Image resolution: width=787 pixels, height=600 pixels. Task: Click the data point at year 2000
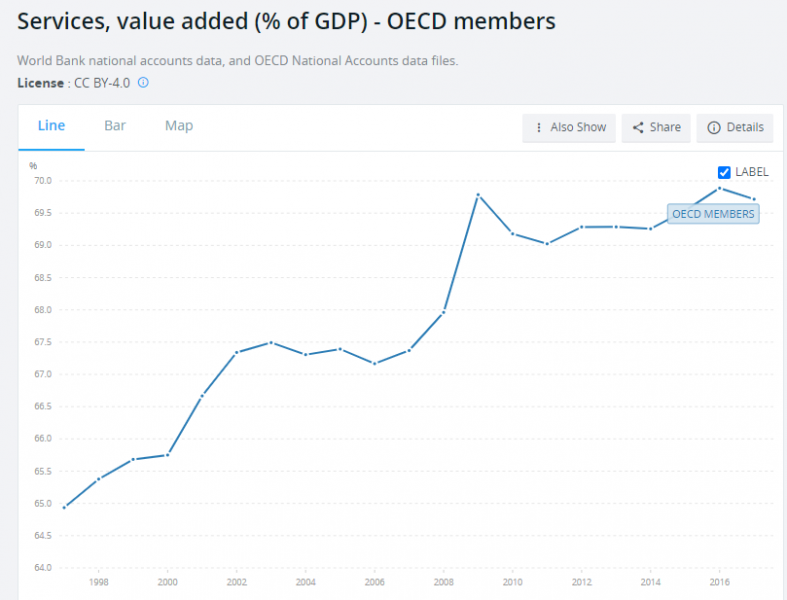pos(167,455)
